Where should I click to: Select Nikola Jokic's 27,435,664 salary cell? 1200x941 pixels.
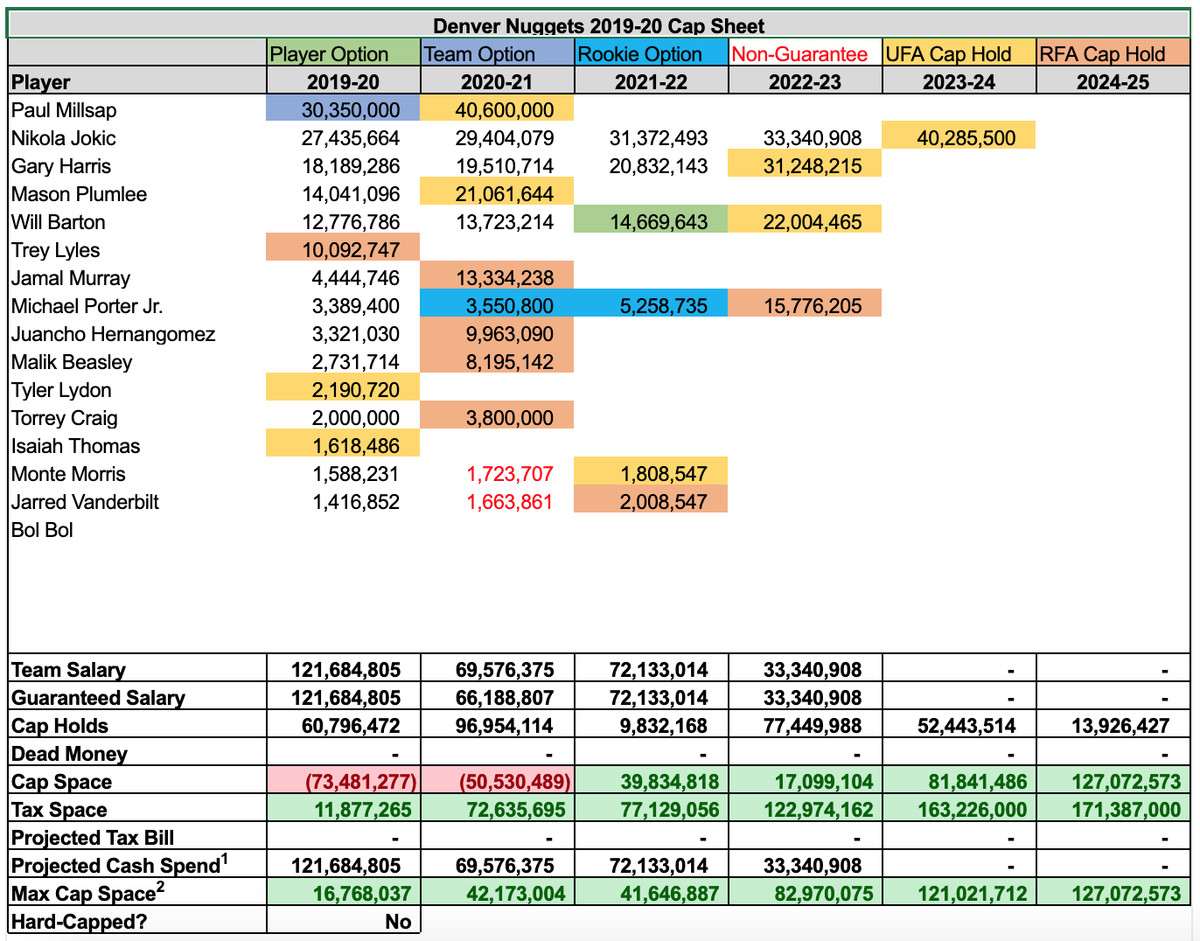(x=344, y=137)
